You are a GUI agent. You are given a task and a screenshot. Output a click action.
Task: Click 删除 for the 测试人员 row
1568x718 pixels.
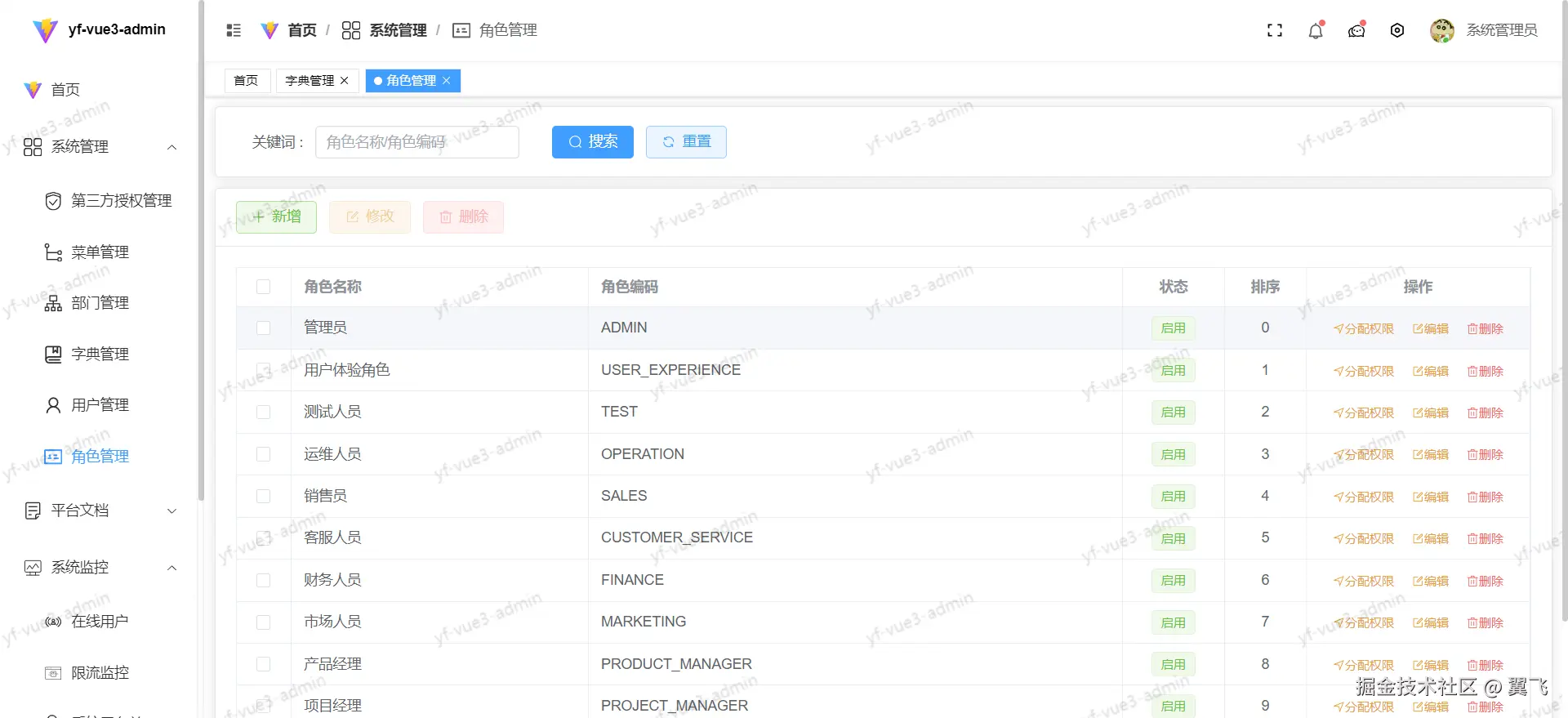click(1486, 413)
